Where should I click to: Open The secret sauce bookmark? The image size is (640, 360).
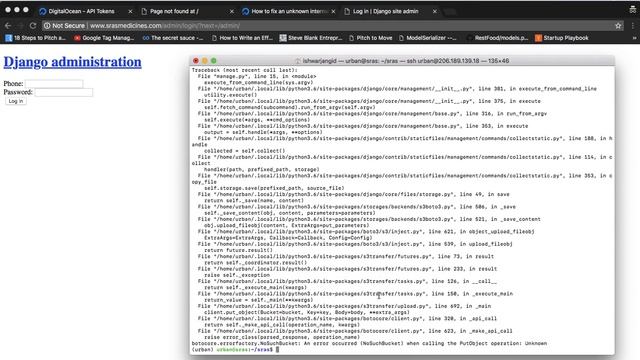[173, 38]
